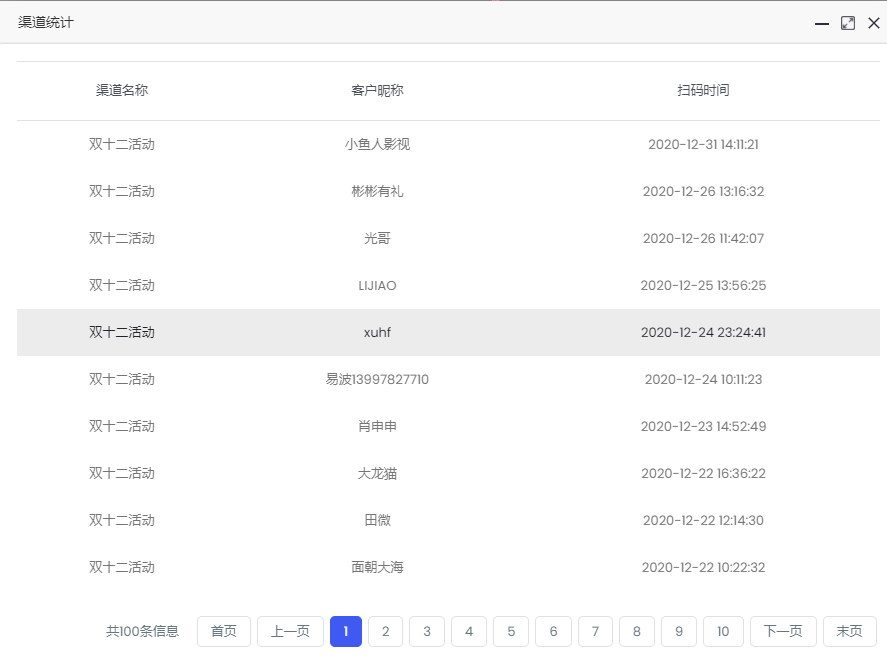This screenshot has height=660, width=887.
Task: Jump to 末页 last page
Action: pyautogui.click(x=849, y=631)
